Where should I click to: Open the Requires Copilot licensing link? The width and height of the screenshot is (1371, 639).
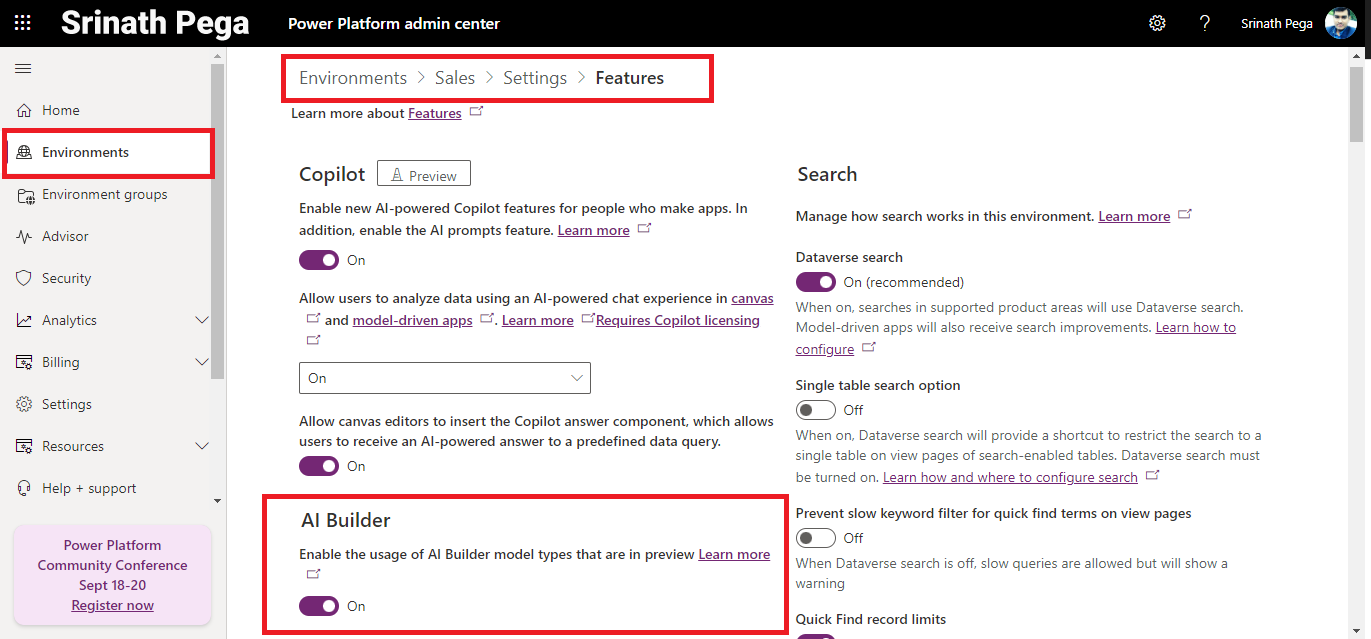coord(677,320)
